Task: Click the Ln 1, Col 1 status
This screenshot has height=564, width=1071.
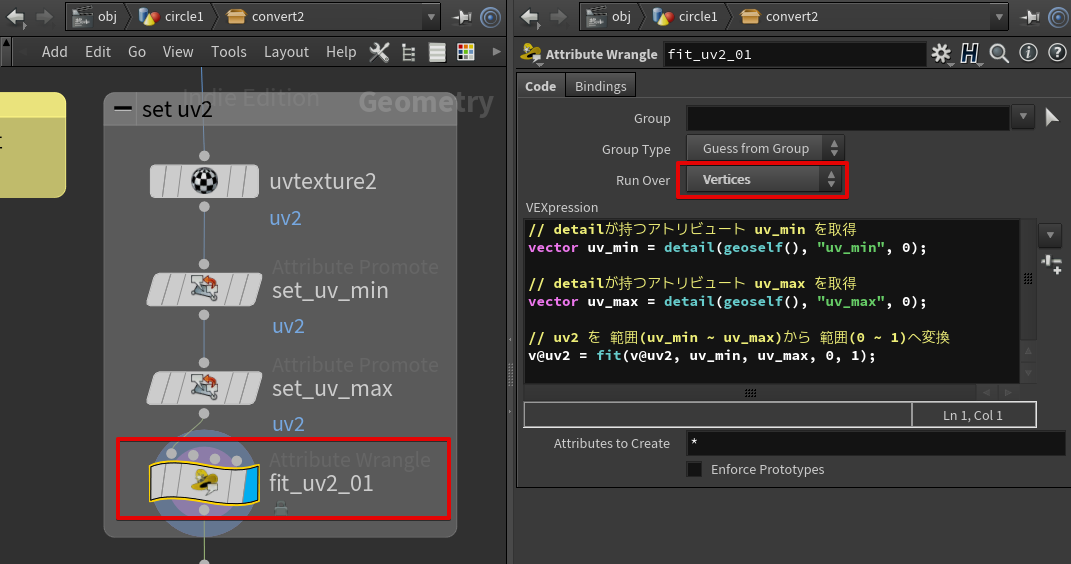Action: [x=973, y=415]
